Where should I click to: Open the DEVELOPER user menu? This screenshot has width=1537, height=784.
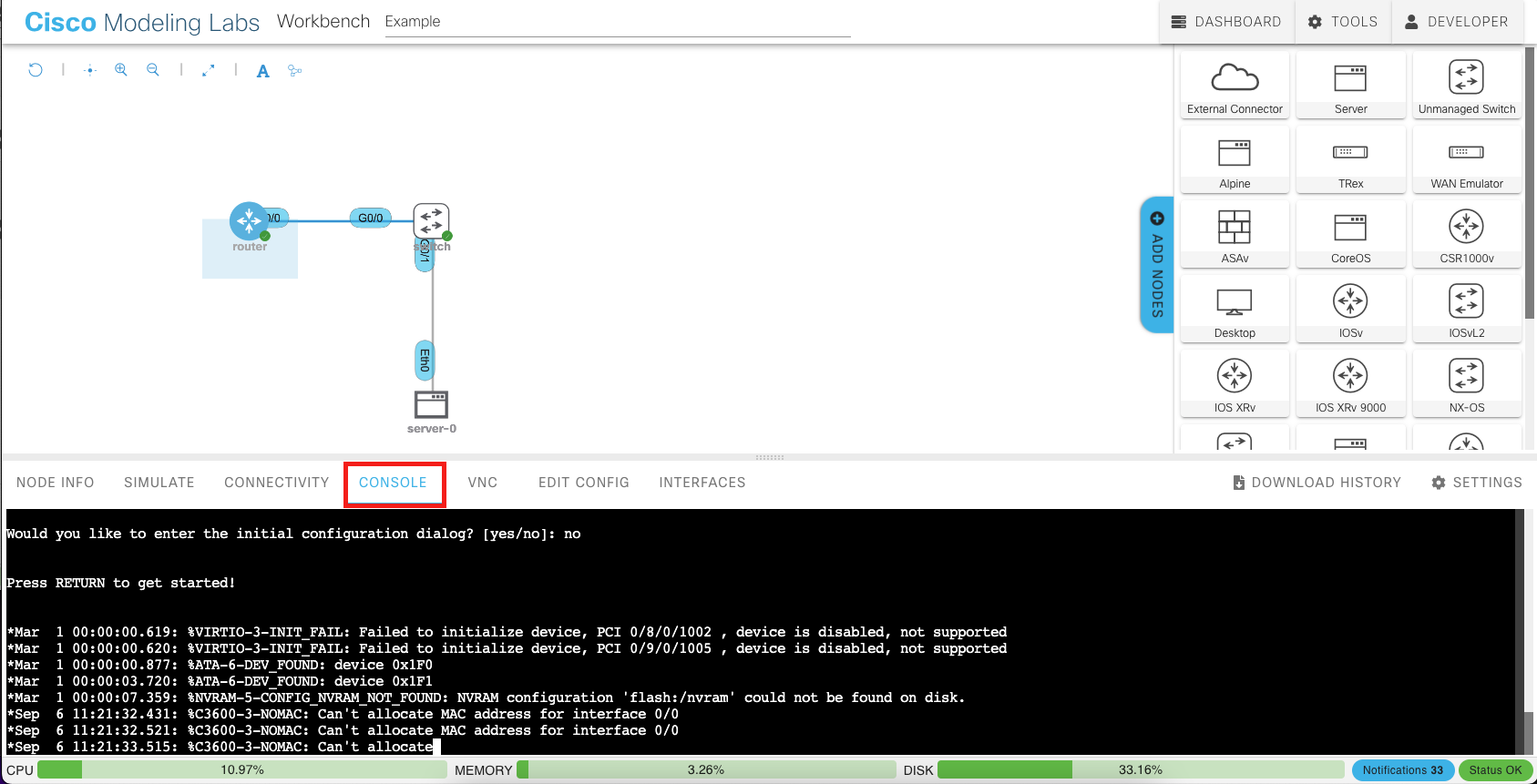pos(1457,22)
